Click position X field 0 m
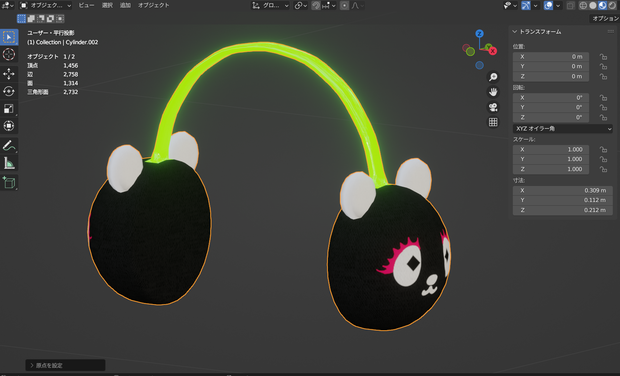Viewport: 620px width, 376px height. pyautogui.click(x=551, y=57)
